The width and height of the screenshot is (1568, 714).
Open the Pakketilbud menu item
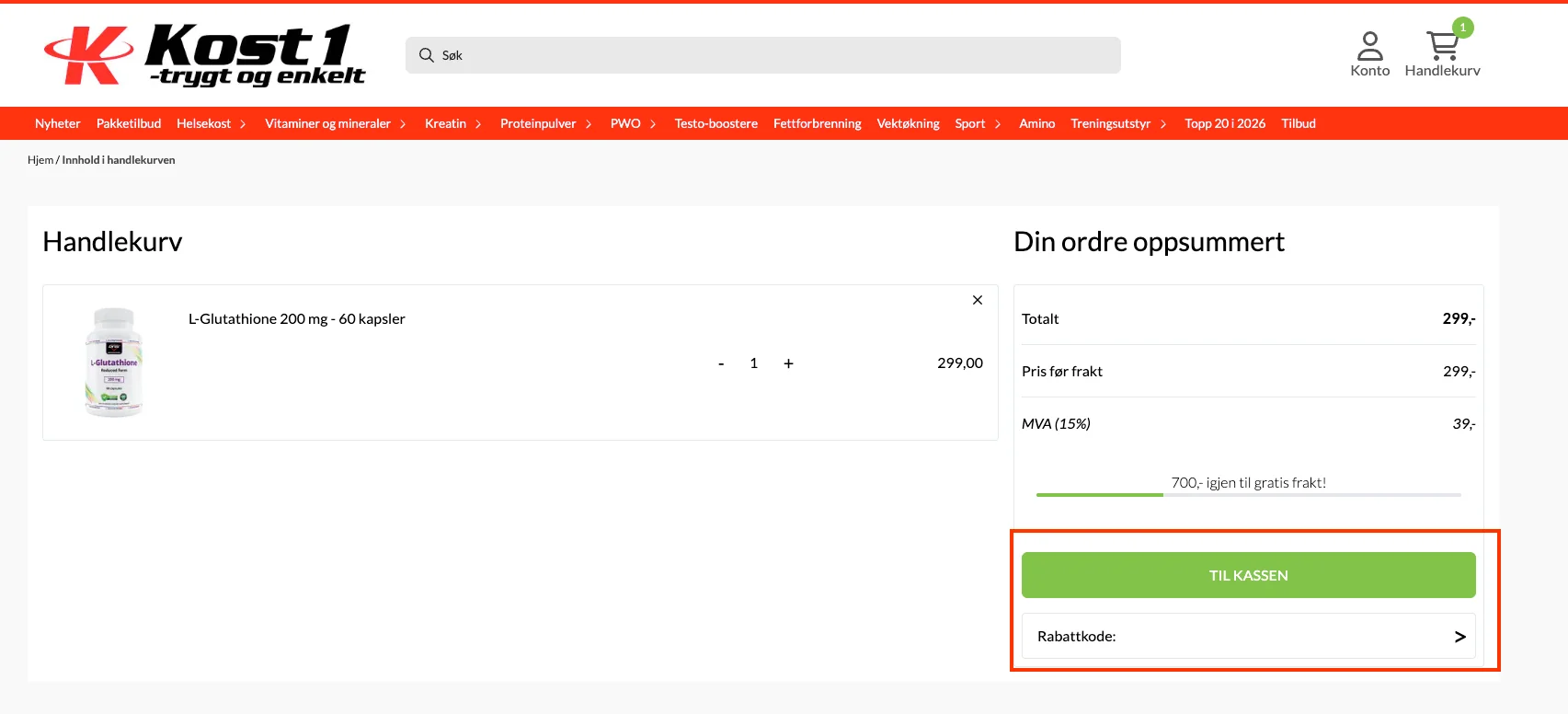pos(129,123)
